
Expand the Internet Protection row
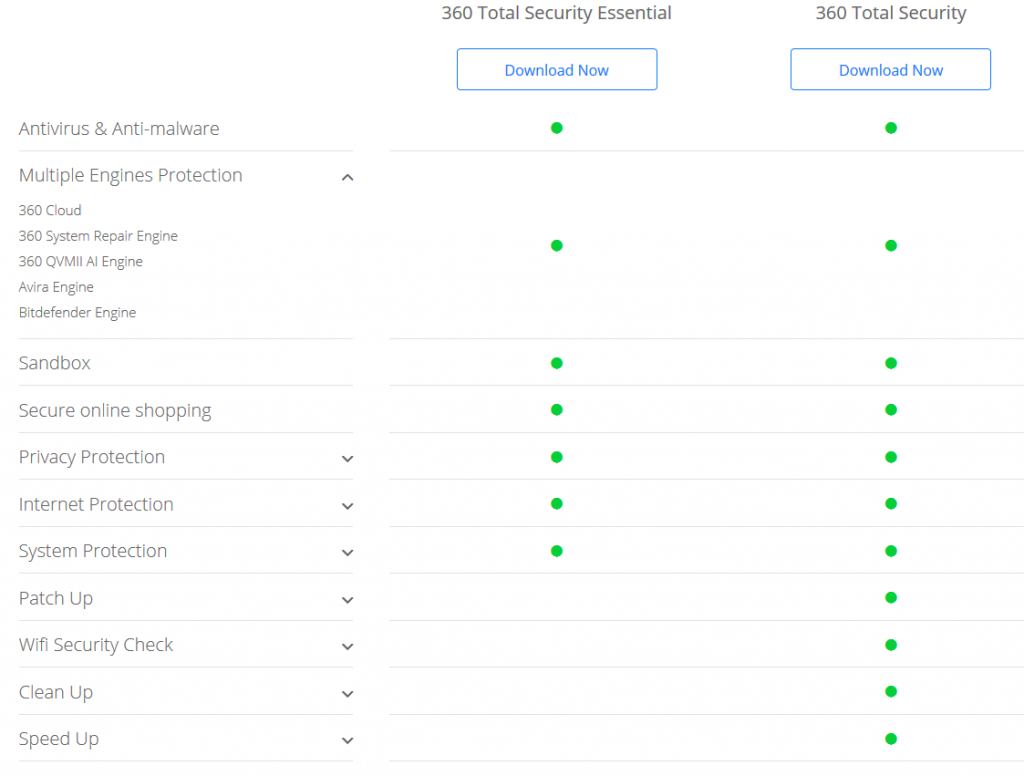coord(347,506)
